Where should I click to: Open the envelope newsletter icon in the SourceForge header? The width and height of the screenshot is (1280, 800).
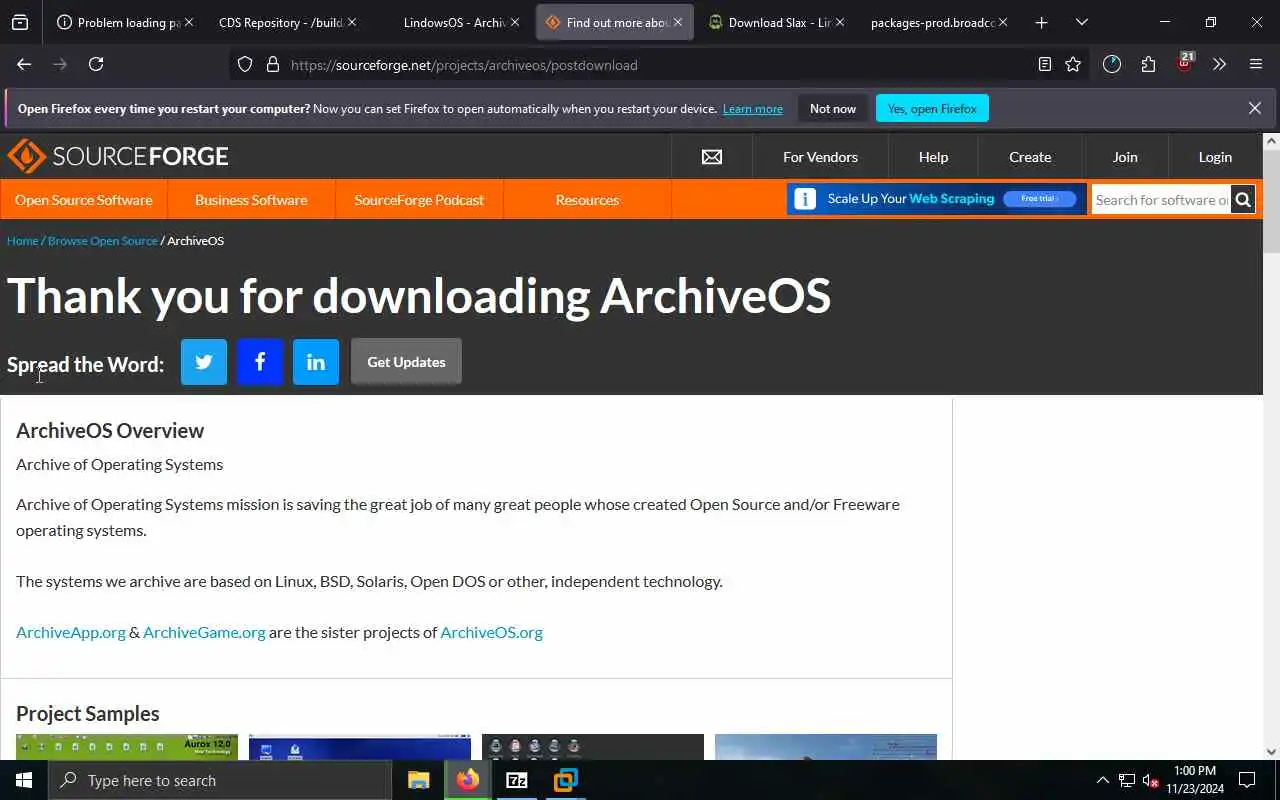(712, 157)
